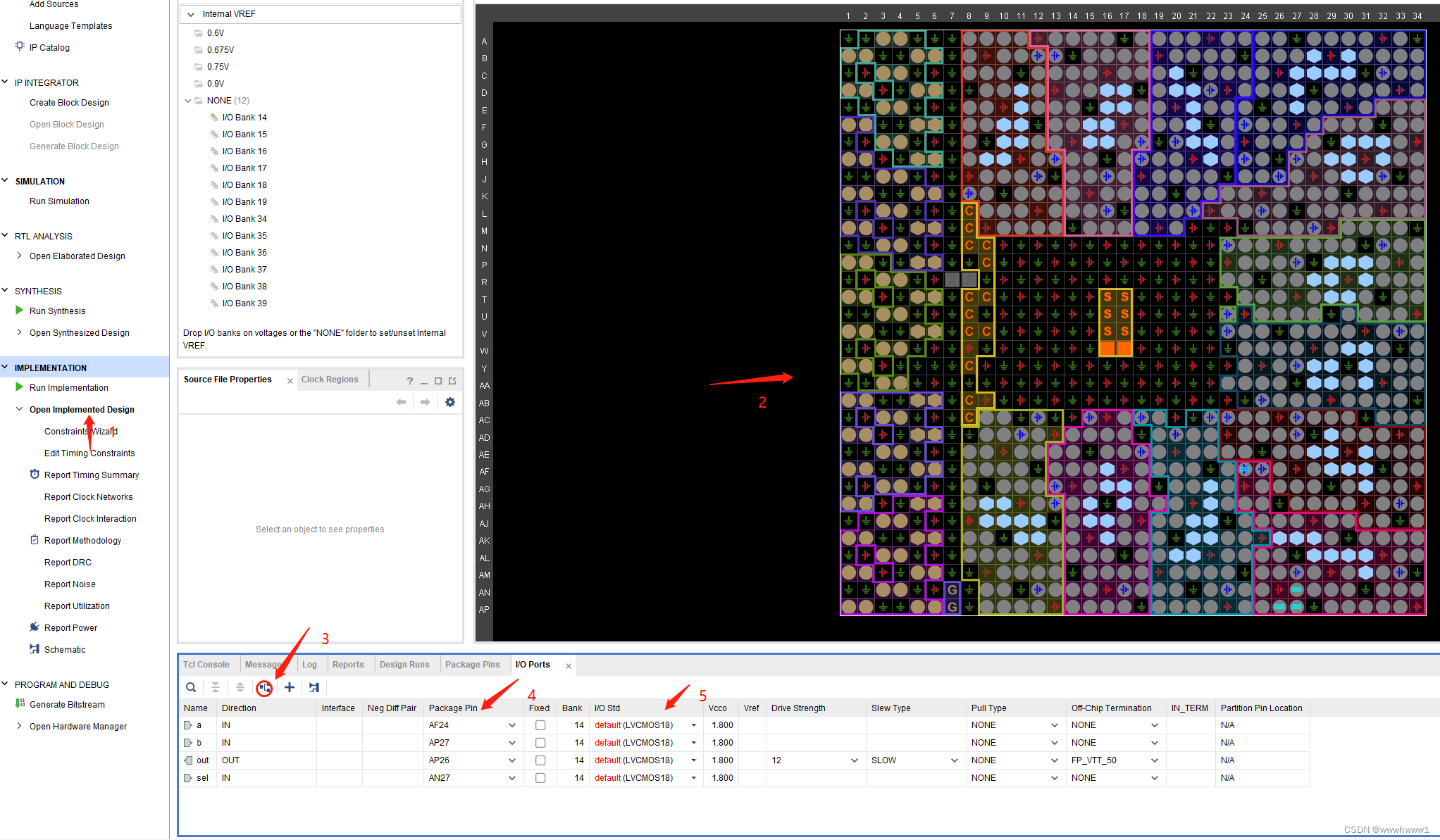
Task: Toggle the Fixed checkbox for port out
Action: pyautogui.click(x=540, y=760)
